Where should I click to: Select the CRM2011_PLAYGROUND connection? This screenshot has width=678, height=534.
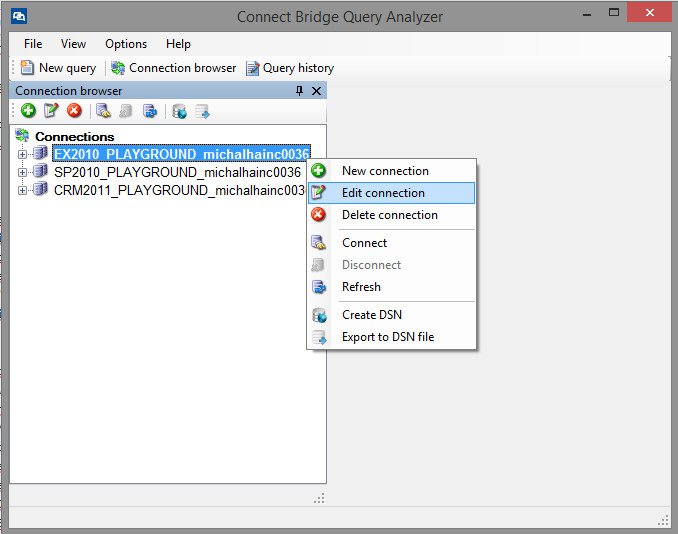179,190
